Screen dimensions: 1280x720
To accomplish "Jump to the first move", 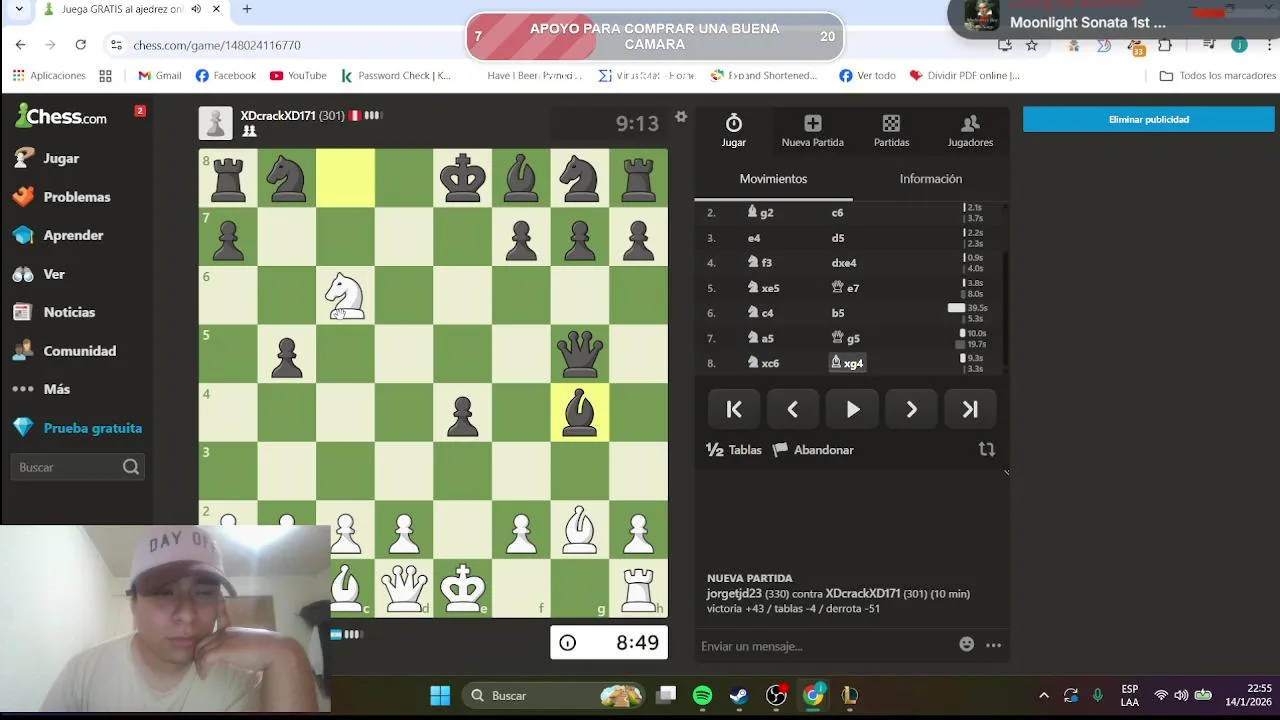I will pyautogui.click(x=734, y=409).
